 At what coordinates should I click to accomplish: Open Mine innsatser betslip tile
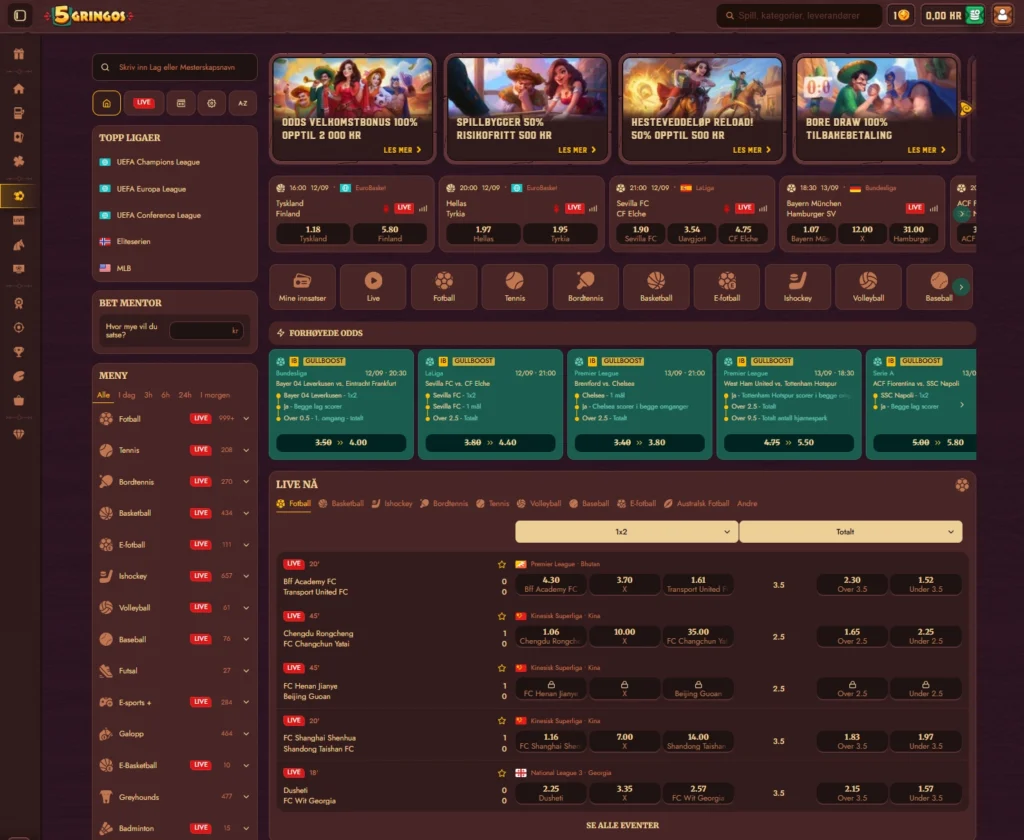(x=302, y=287)
